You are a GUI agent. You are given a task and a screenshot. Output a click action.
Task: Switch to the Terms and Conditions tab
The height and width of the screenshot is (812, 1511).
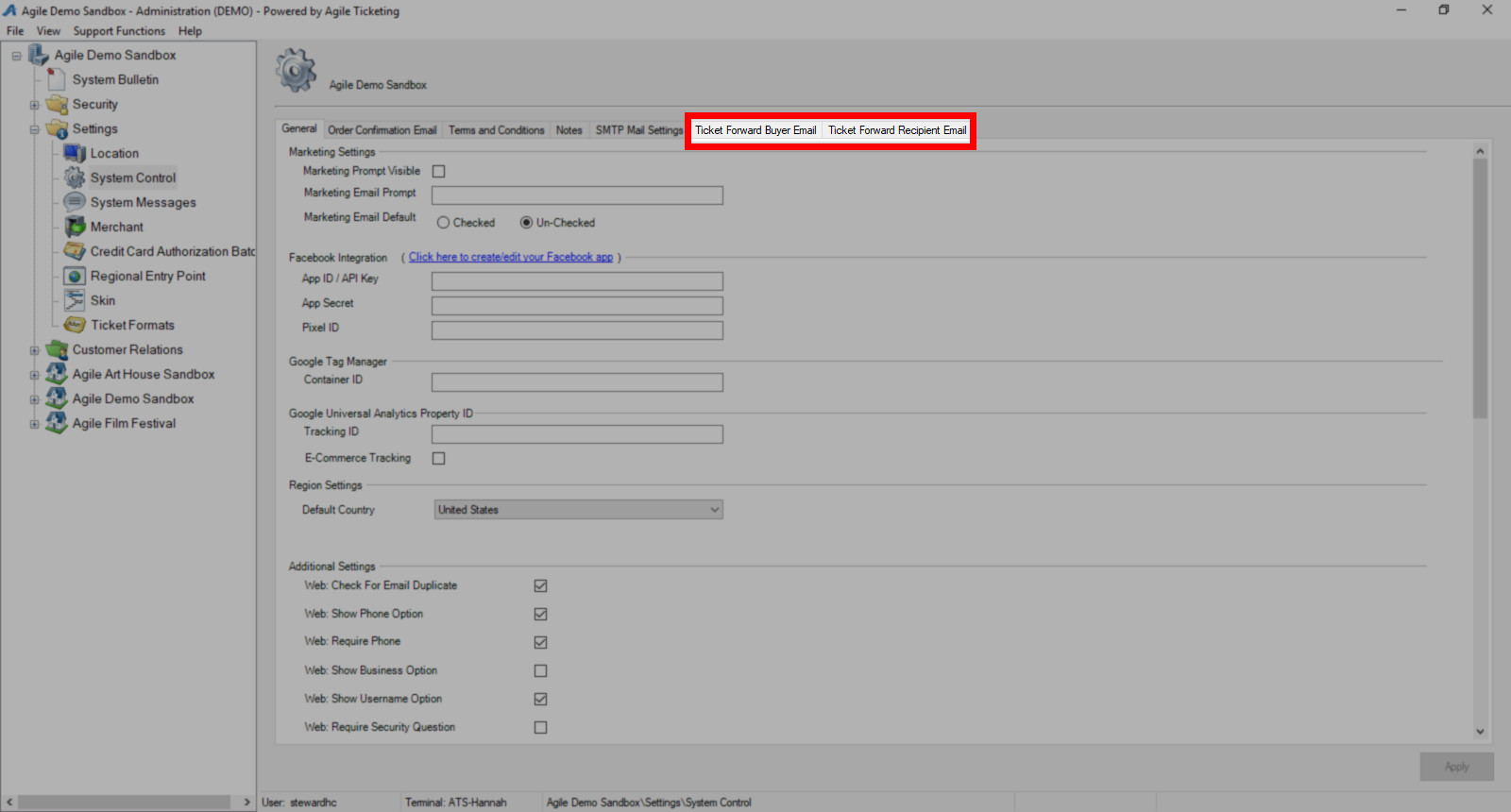[x=497, y=130]
